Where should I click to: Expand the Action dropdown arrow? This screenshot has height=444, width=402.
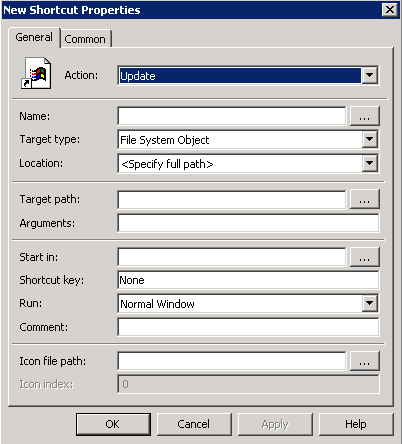point(369,75)
